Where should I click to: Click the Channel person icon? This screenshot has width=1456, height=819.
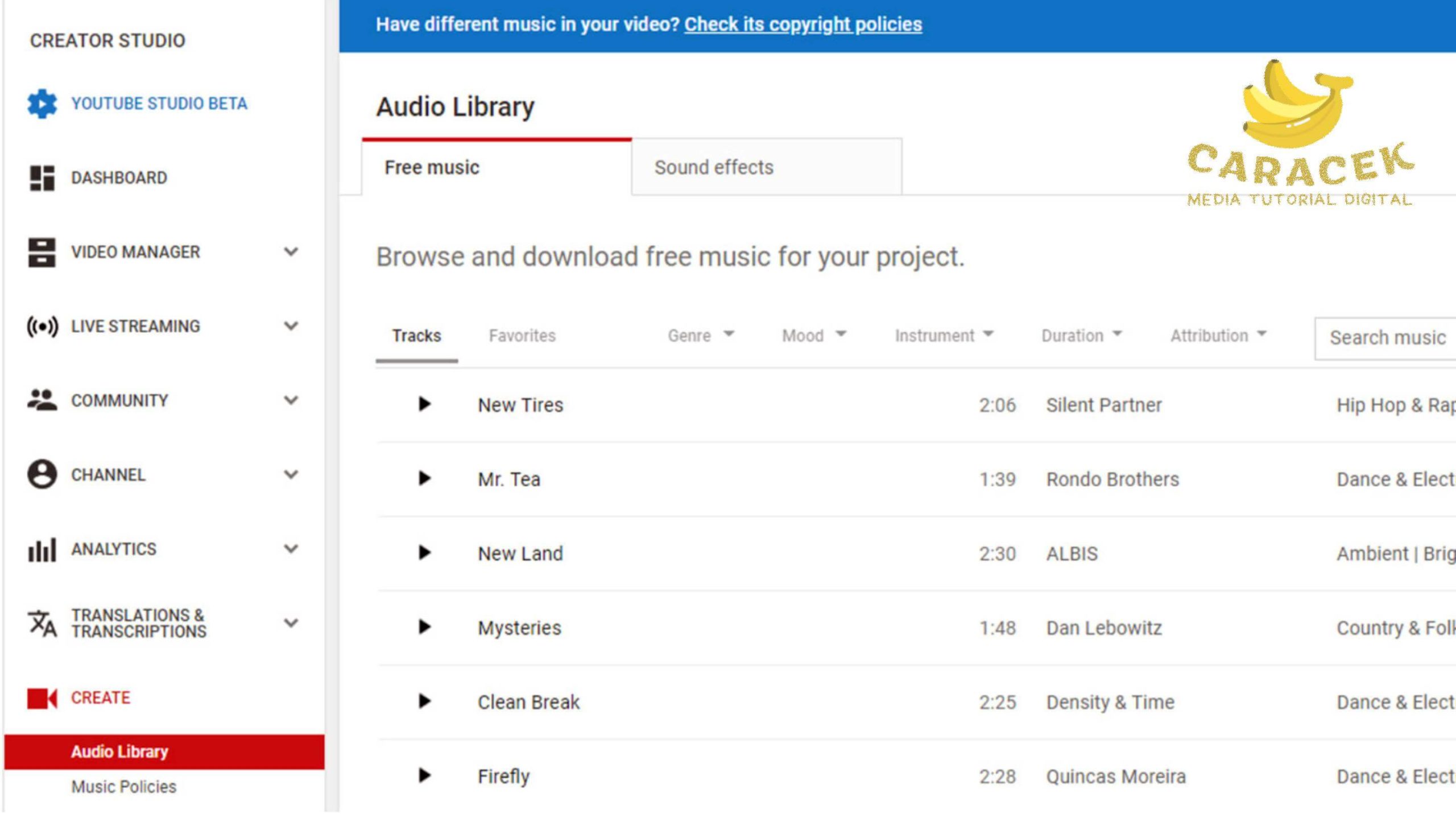coord(42,474)
